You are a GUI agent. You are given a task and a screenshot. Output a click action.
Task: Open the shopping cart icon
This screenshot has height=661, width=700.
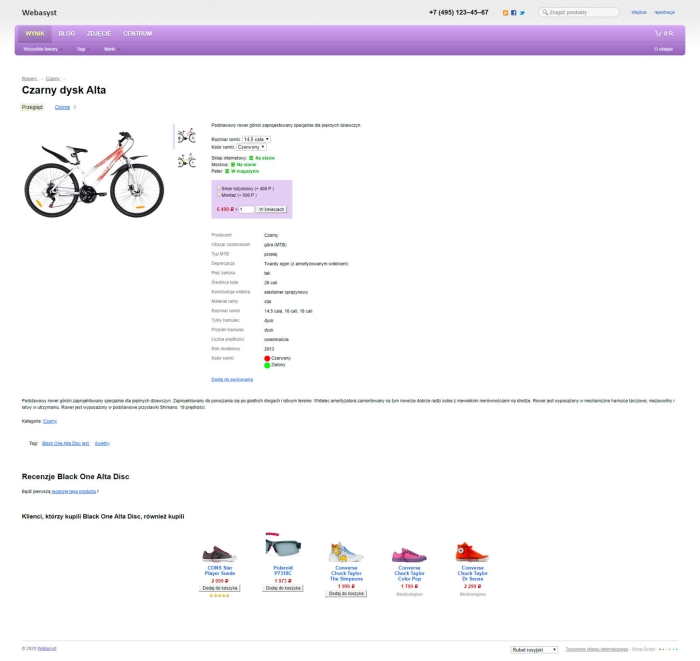657,33
